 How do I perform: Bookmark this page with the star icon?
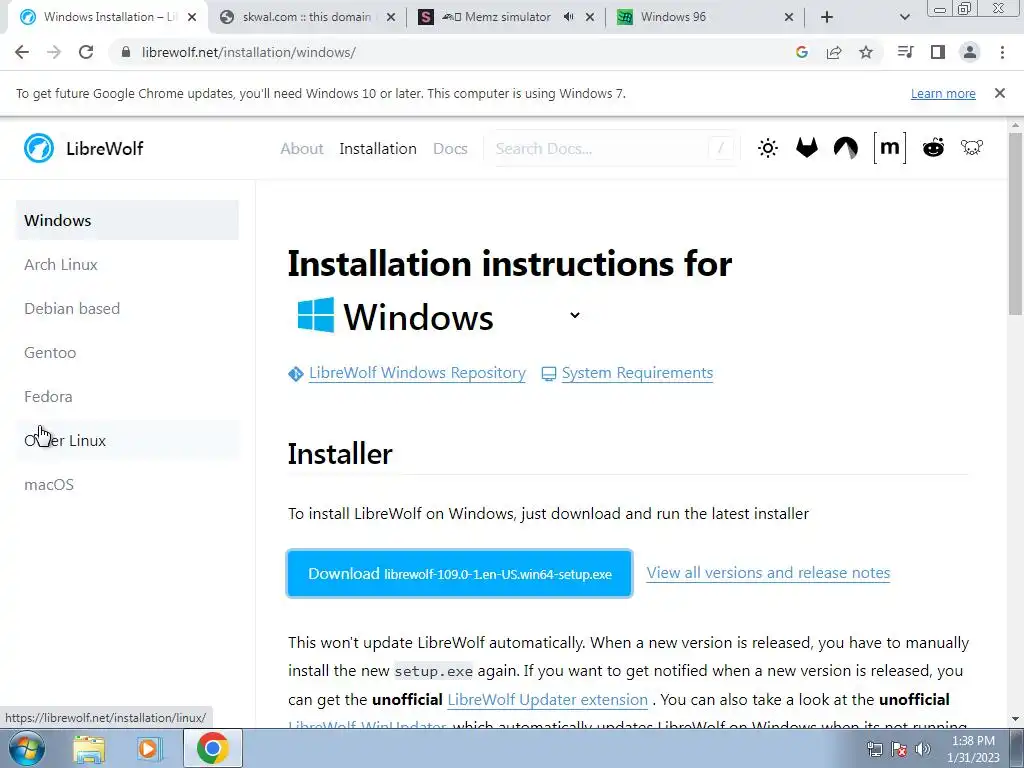pyautogui.click(x=866, y=52)
